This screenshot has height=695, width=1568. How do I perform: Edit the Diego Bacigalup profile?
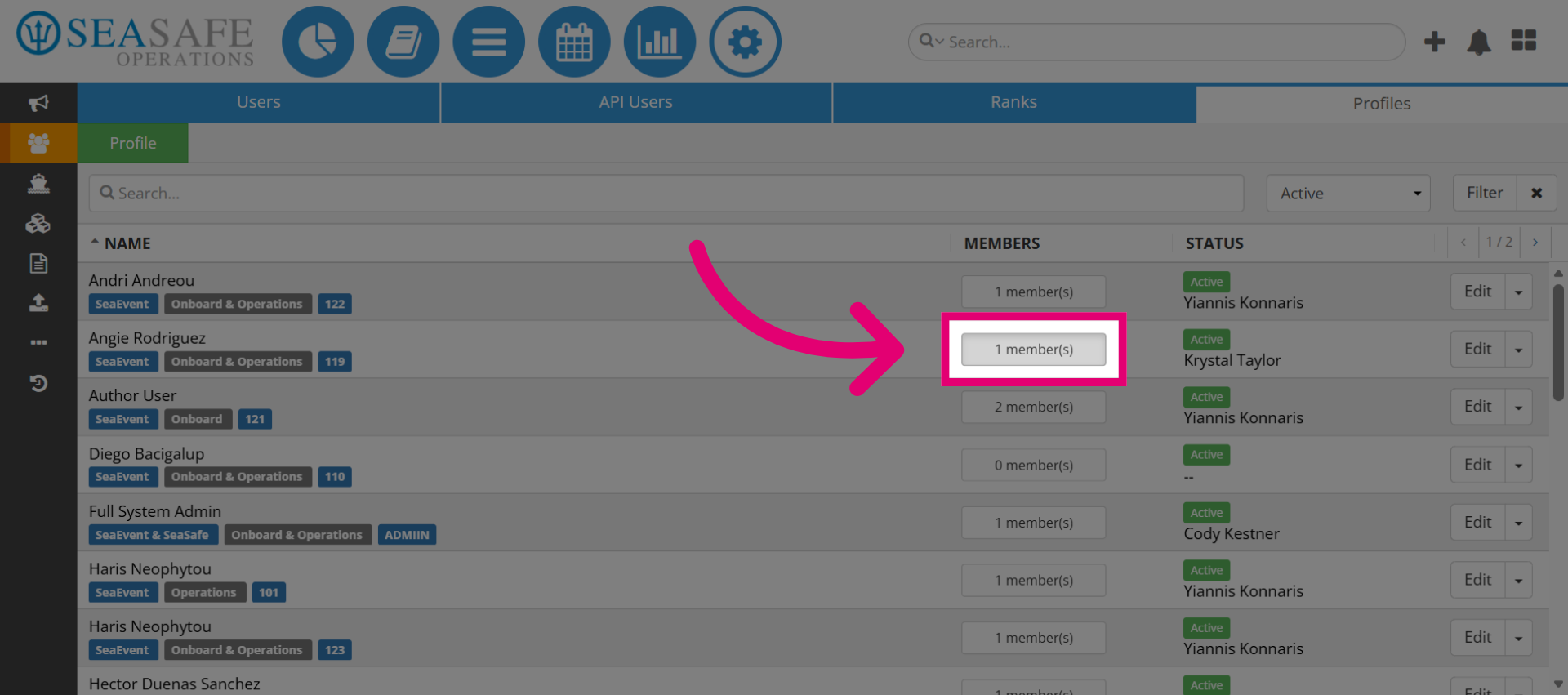1478,465
